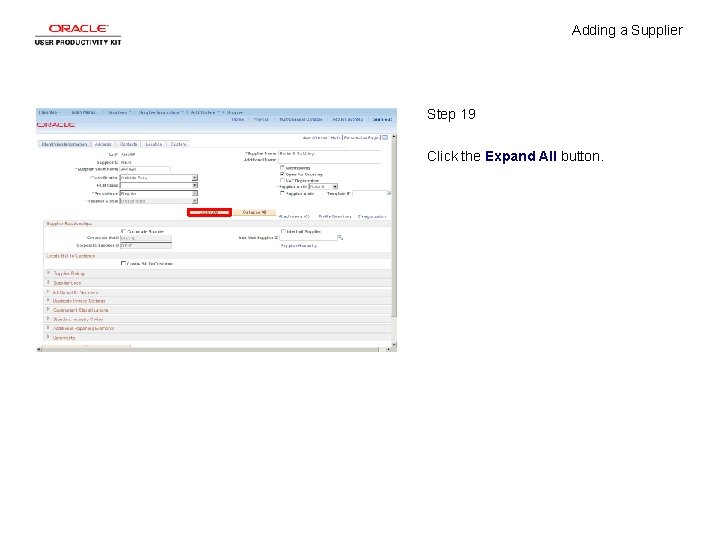720x540 pixels.
Task: Click the Expand All button
Action: click(209, 212)
